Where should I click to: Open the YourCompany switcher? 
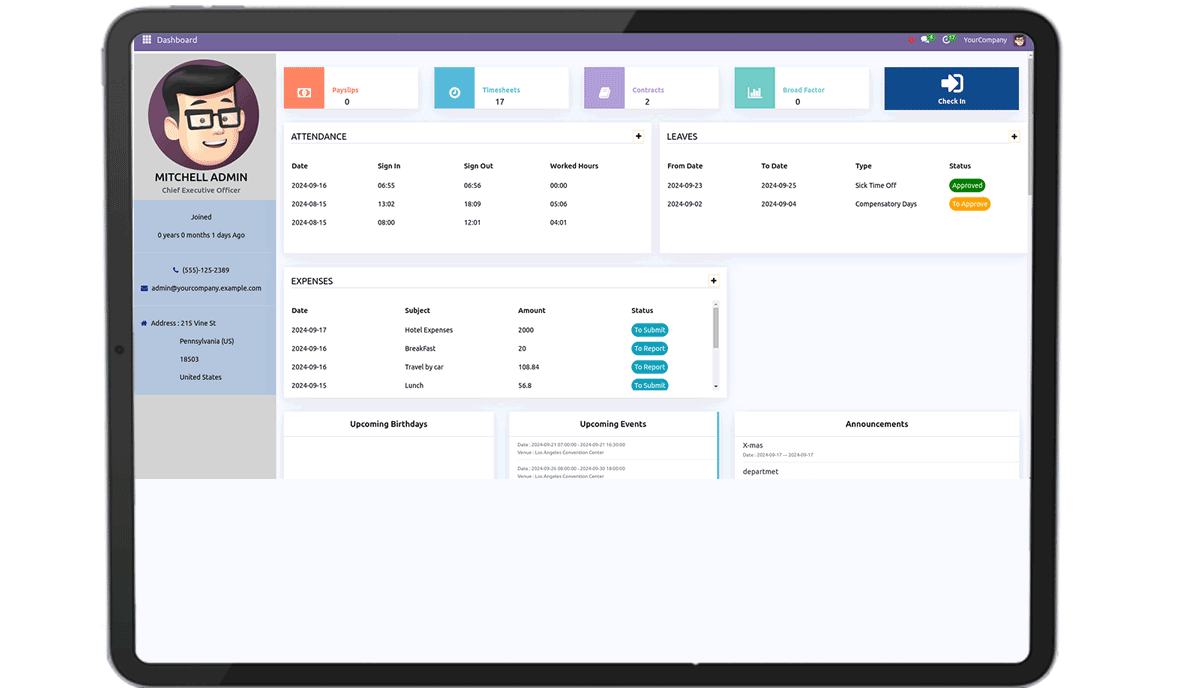985,40
